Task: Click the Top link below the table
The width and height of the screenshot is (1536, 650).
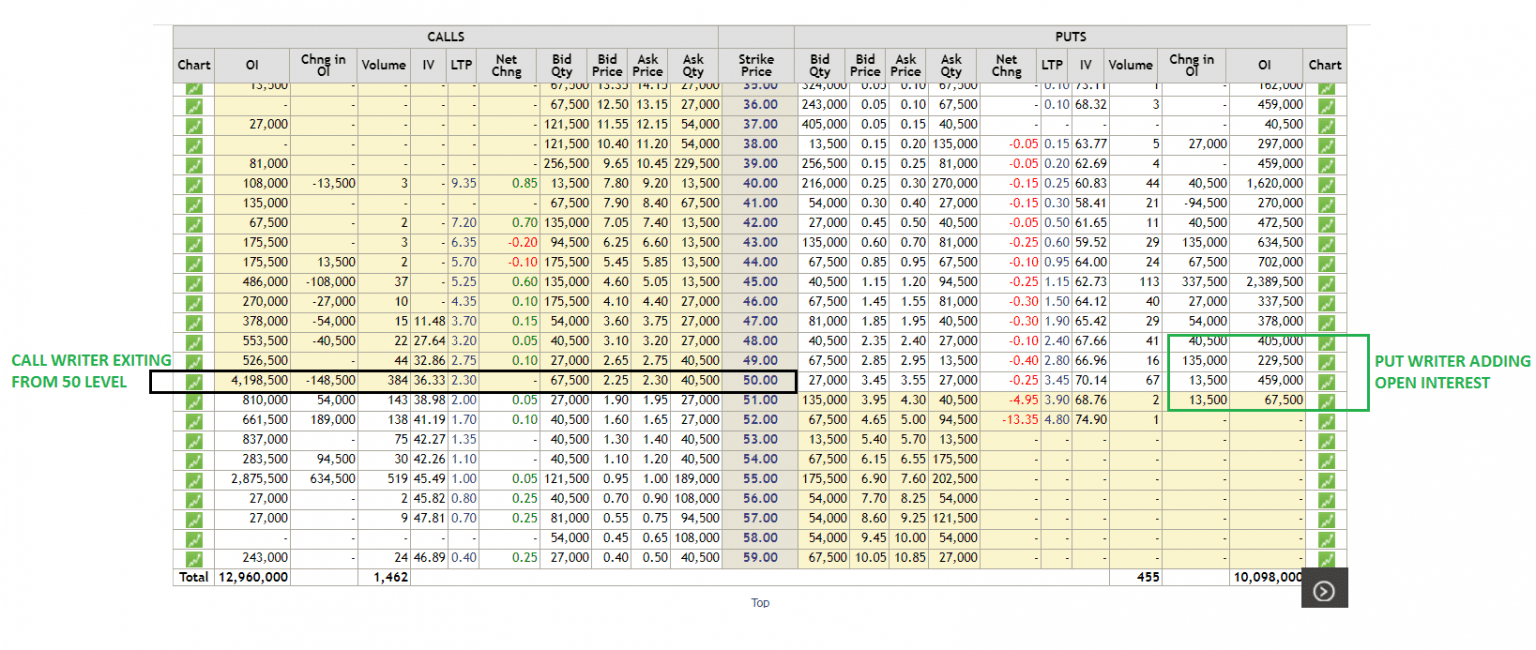Action: (x=760, y=602)
